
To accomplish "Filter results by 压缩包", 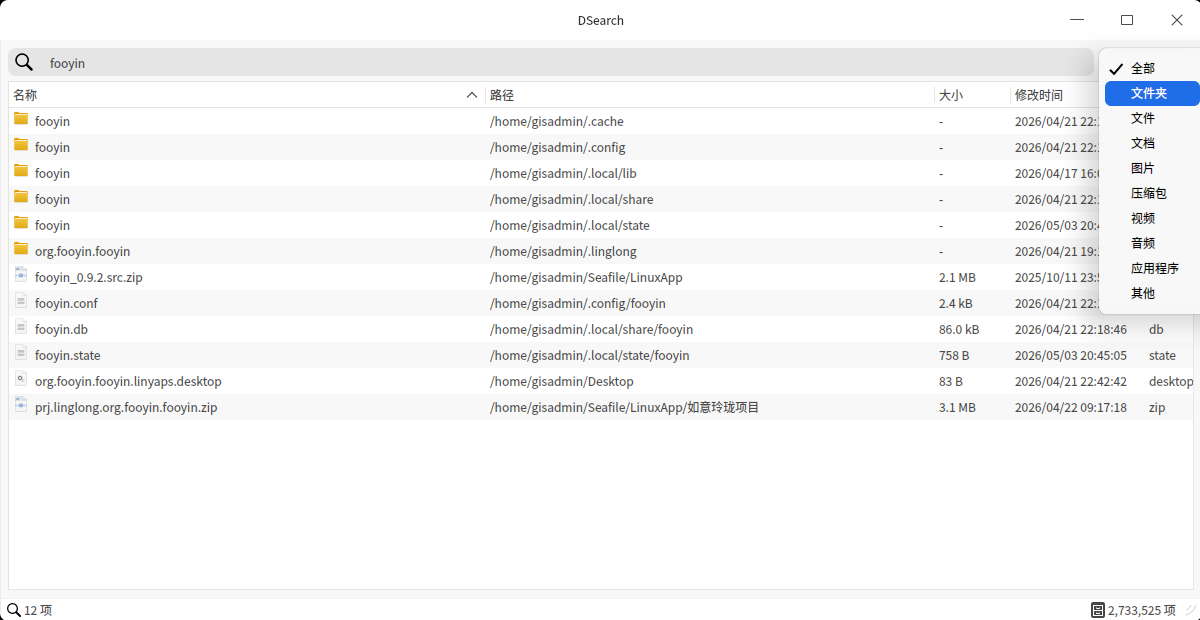I will (1152, 193).
